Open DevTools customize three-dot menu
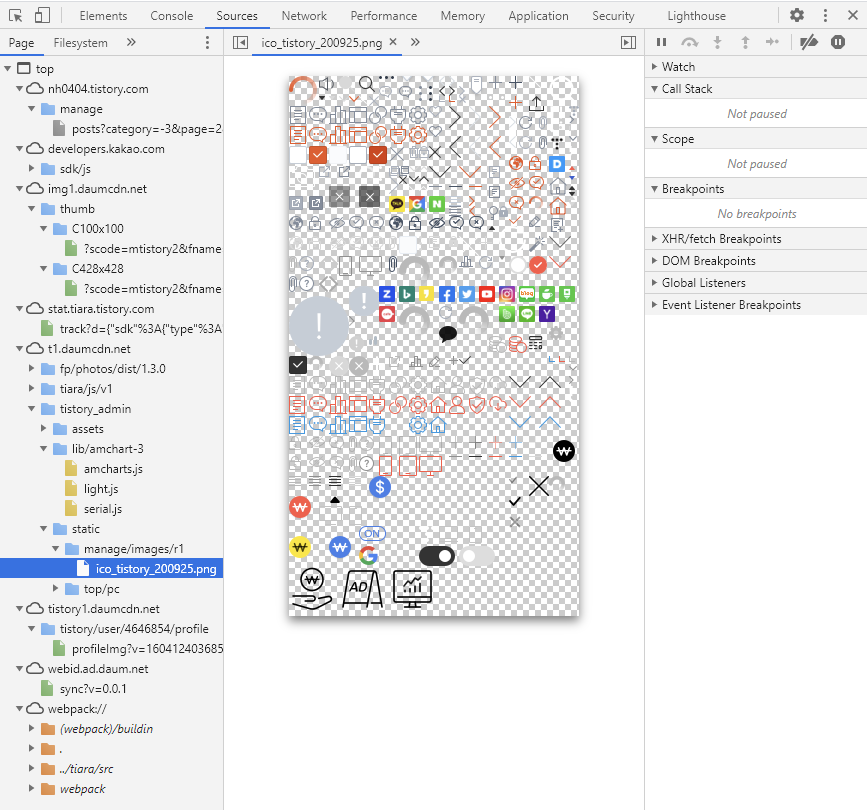The height and width of the screenshot is (810, 867). [x=825, y=15]
